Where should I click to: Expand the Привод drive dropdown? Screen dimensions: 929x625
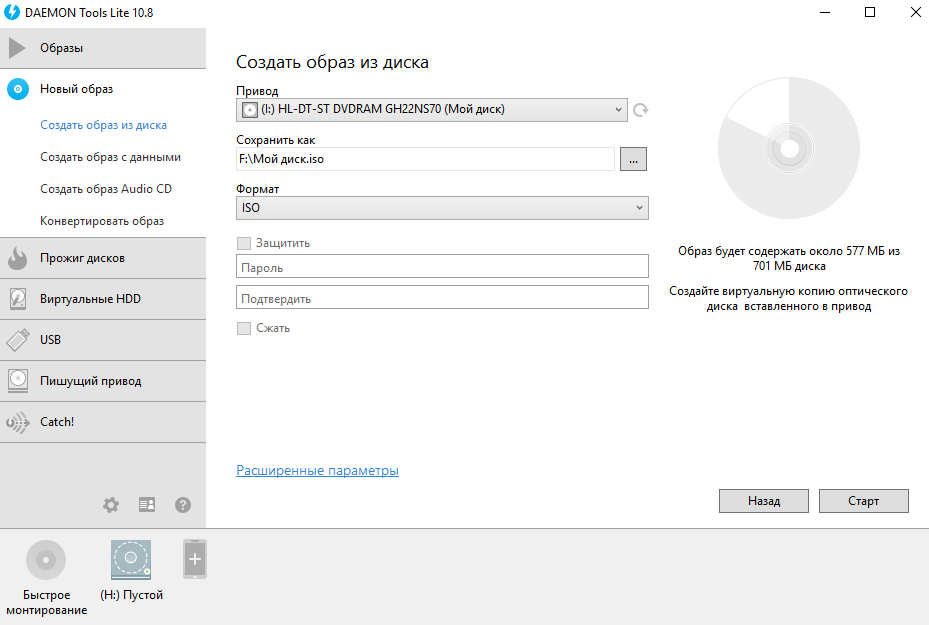432,110
